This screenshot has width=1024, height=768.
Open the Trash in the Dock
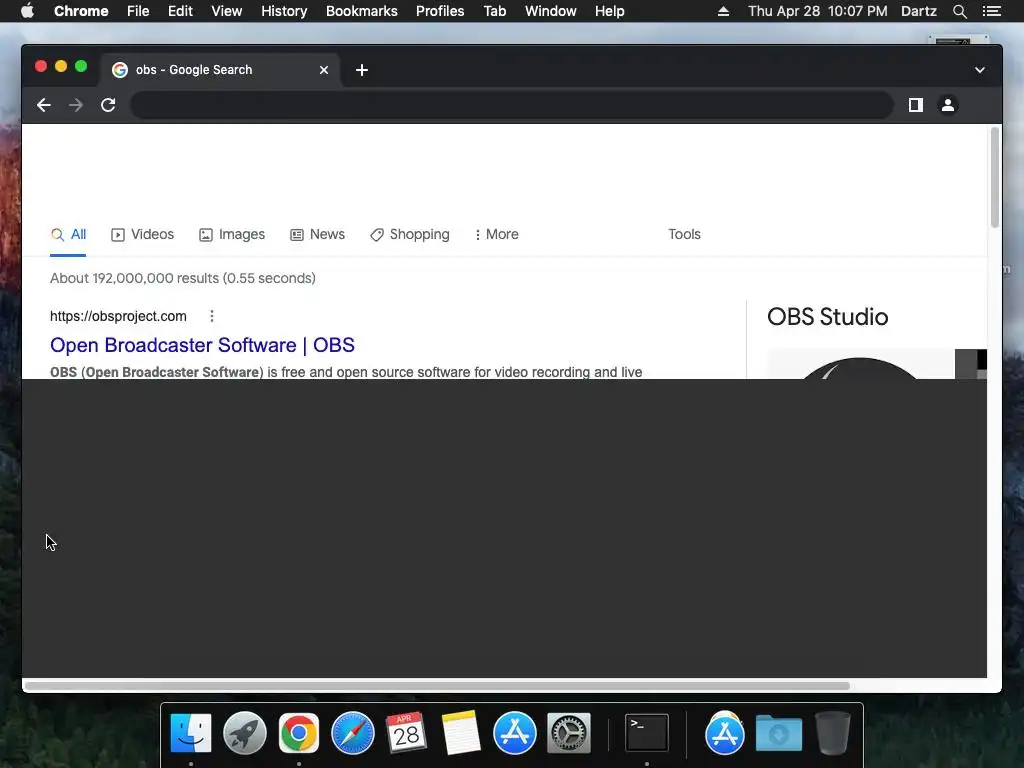[833, 733]
